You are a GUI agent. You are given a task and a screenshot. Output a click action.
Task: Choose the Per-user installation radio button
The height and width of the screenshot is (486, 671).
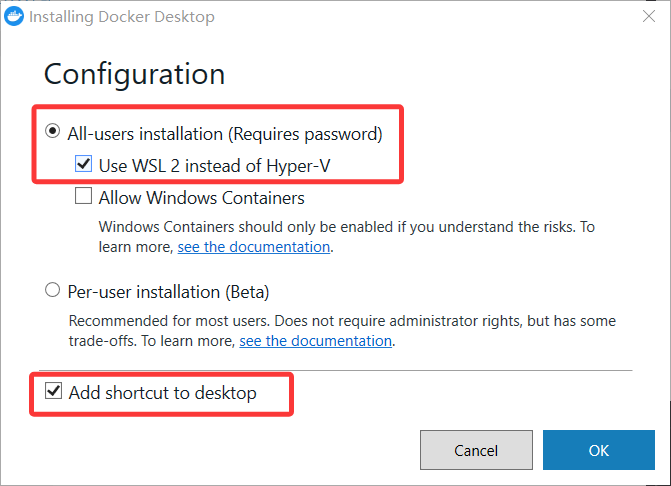(x=52, y=290)
